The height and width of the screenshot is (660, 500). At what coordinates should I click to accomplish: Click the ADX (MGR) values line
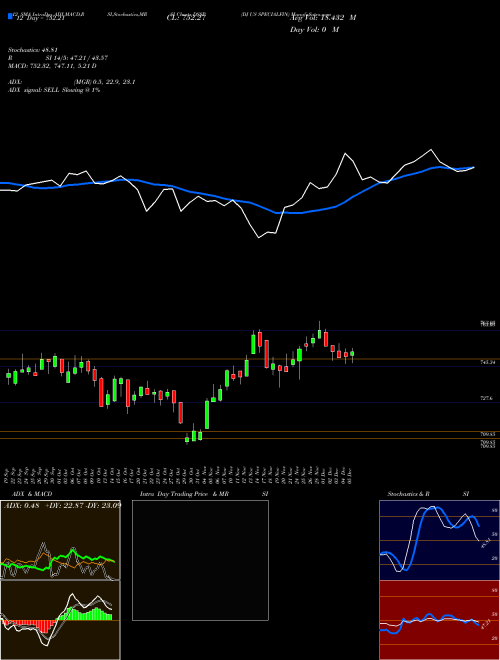tap(72, 82)
